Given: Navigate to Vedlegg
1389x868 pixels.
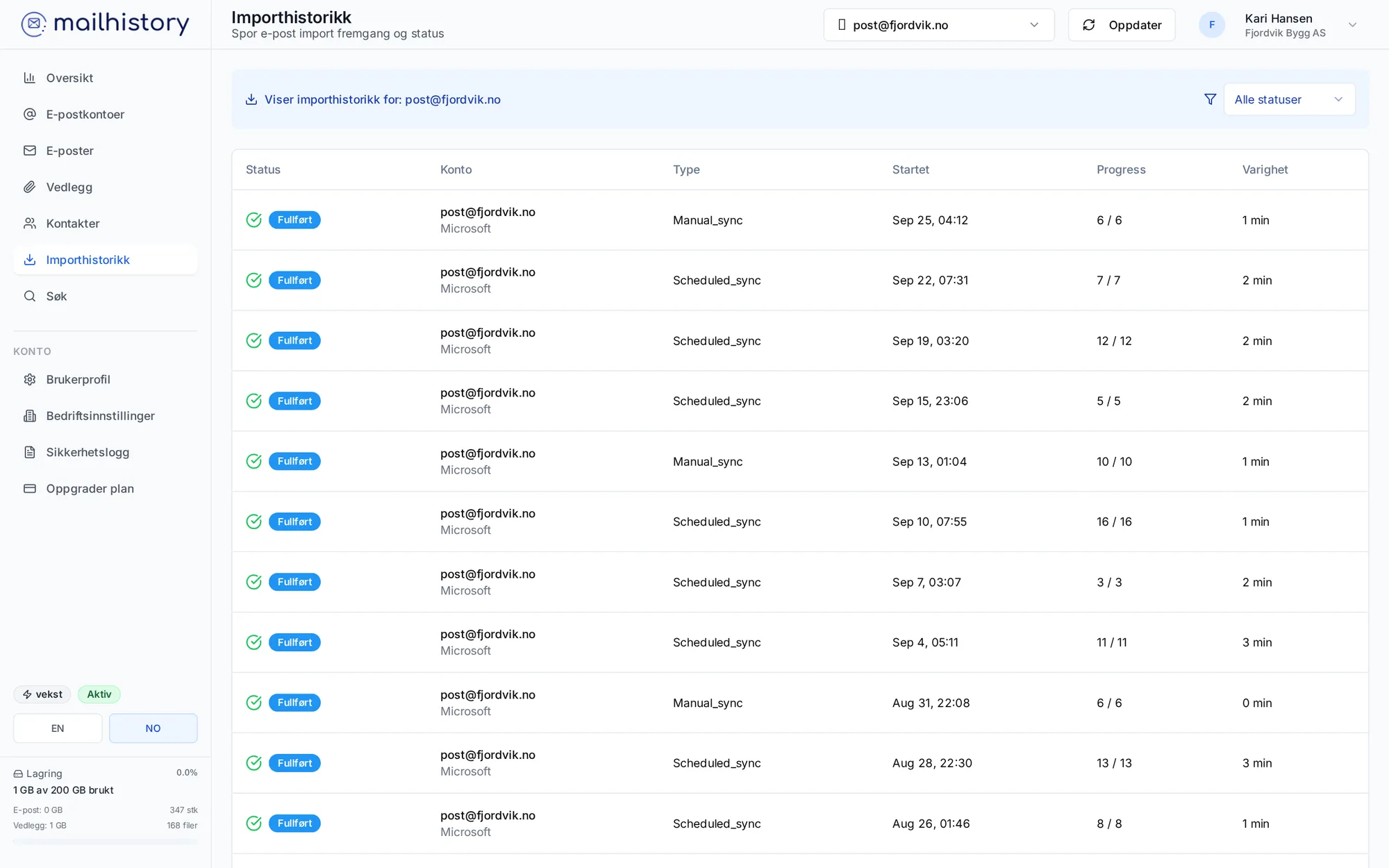Looking at the screenshot, I should click(x=106, y=187).
